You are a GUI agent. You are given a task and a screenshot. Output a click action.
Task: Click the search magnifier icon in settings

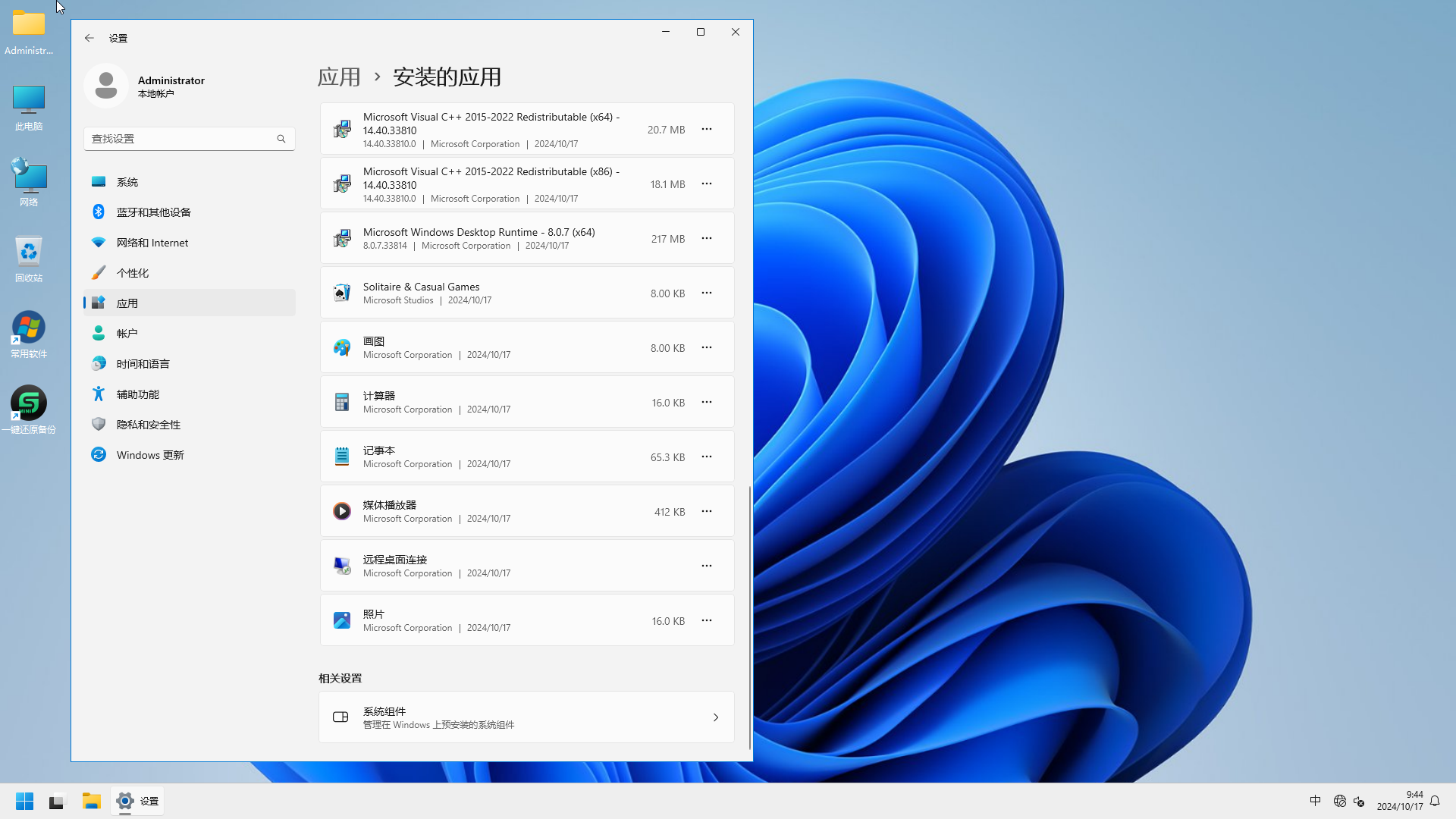(281, 139)
